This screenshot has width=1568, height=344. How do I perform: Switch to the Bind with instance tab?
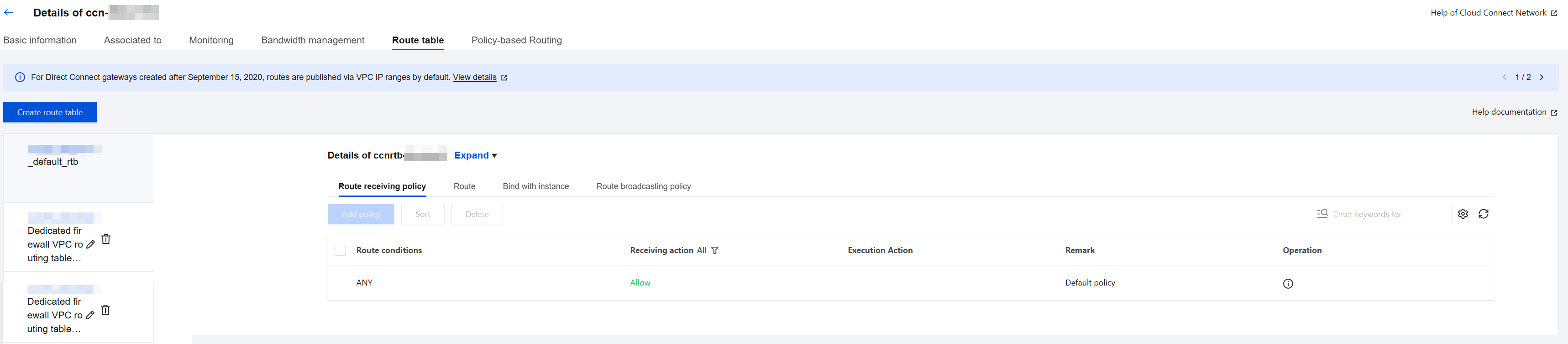pos(535,186)
